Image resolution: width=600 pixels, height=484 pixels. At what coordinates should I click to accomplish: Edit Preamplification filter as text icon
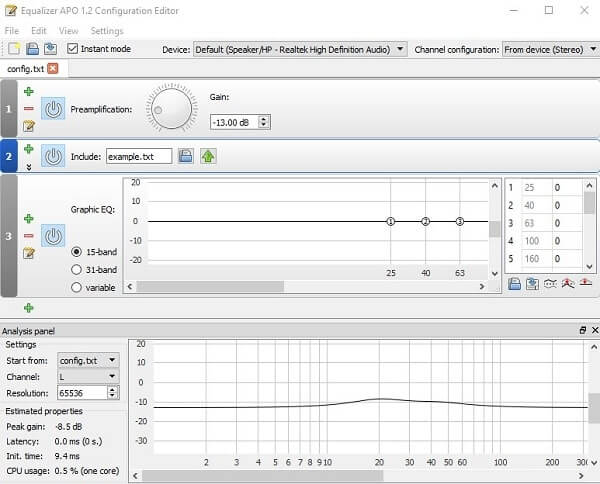[x=29, y=126]
